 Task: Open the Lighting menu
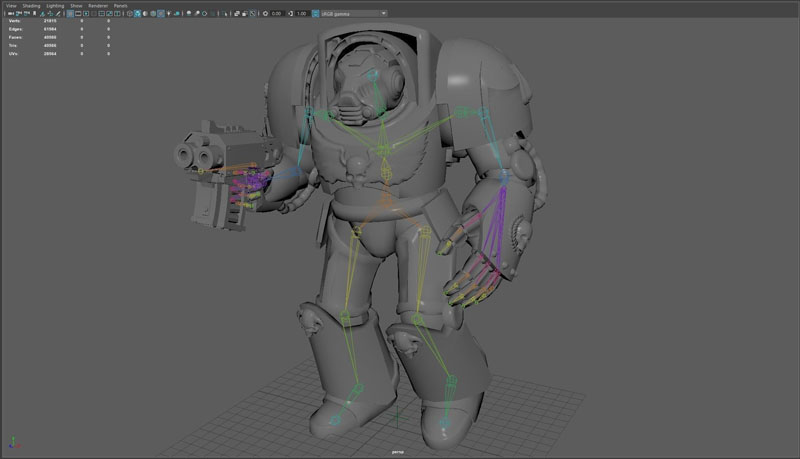(55, 5)
